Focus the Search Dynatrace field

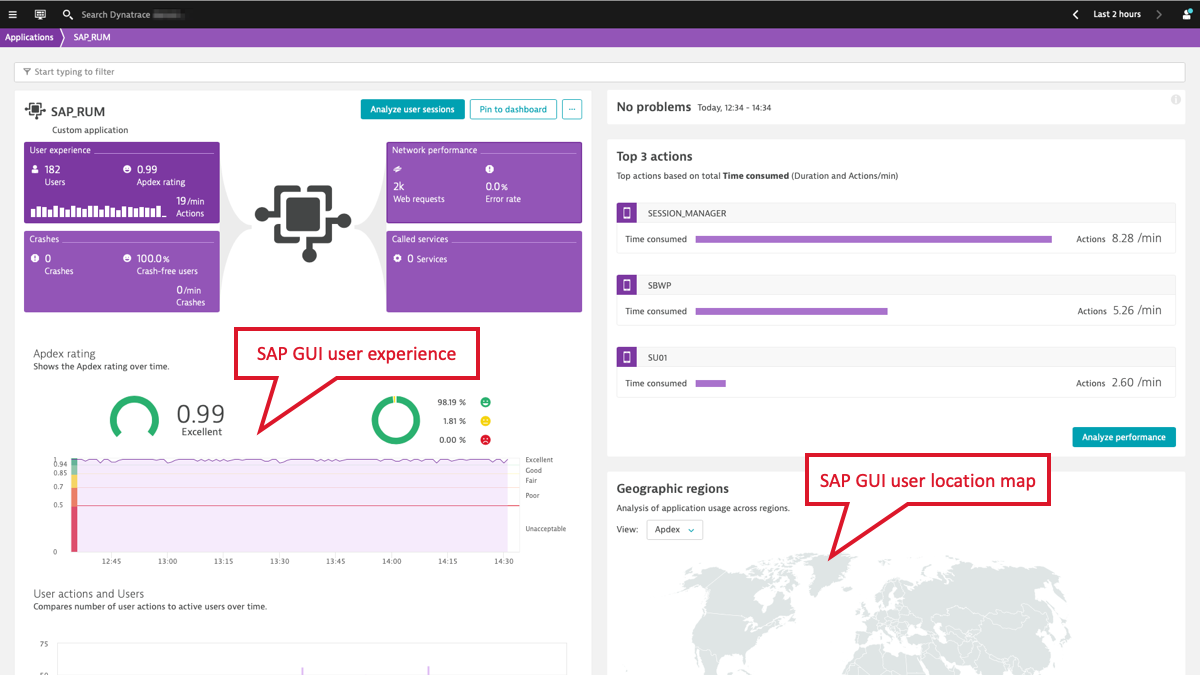pyautogui.click(x=133, y=15)
